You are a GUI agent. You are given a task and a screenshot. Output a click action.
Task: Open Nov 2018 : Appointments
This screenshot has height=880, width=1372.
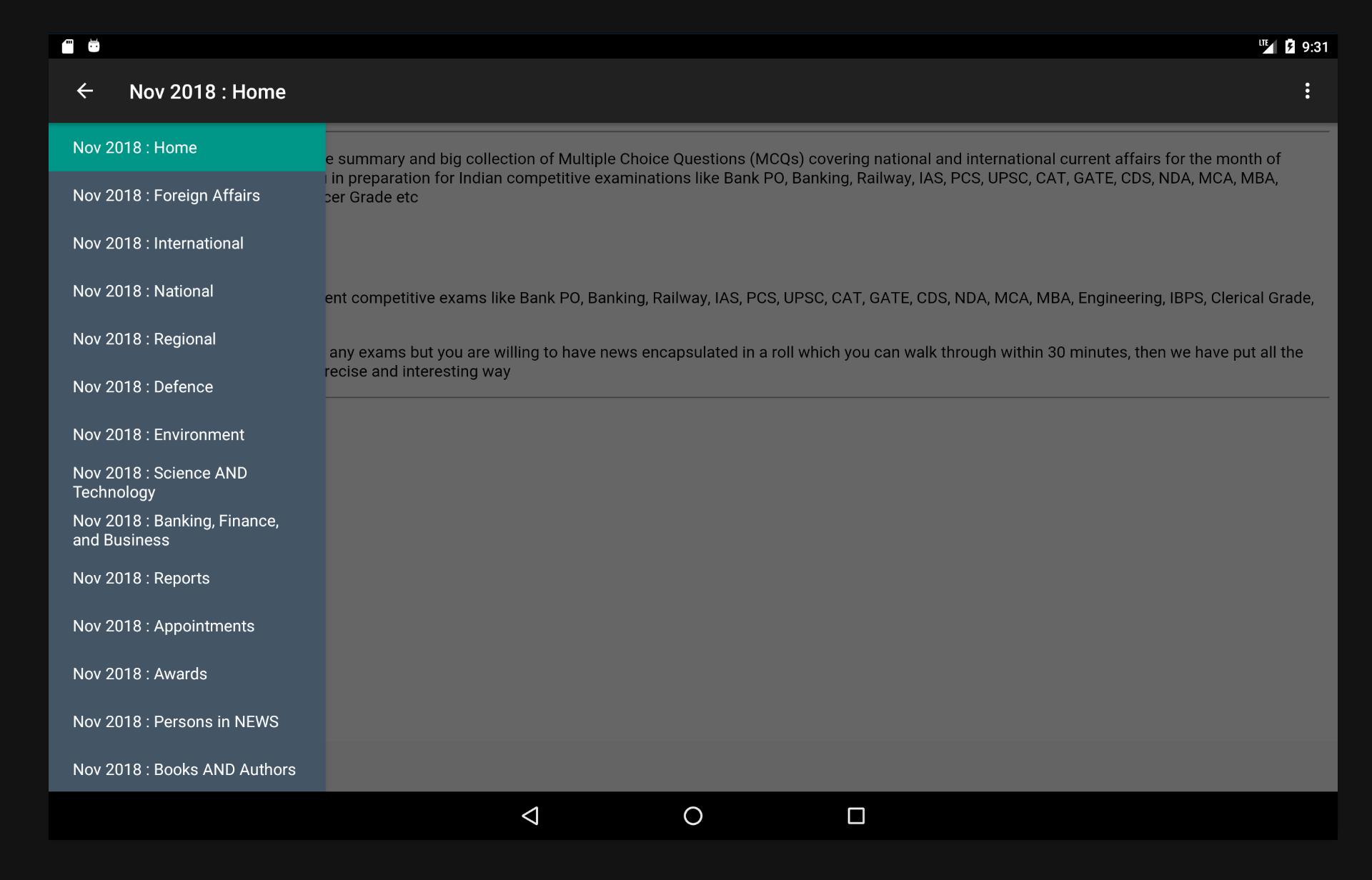tap(187, 626)
